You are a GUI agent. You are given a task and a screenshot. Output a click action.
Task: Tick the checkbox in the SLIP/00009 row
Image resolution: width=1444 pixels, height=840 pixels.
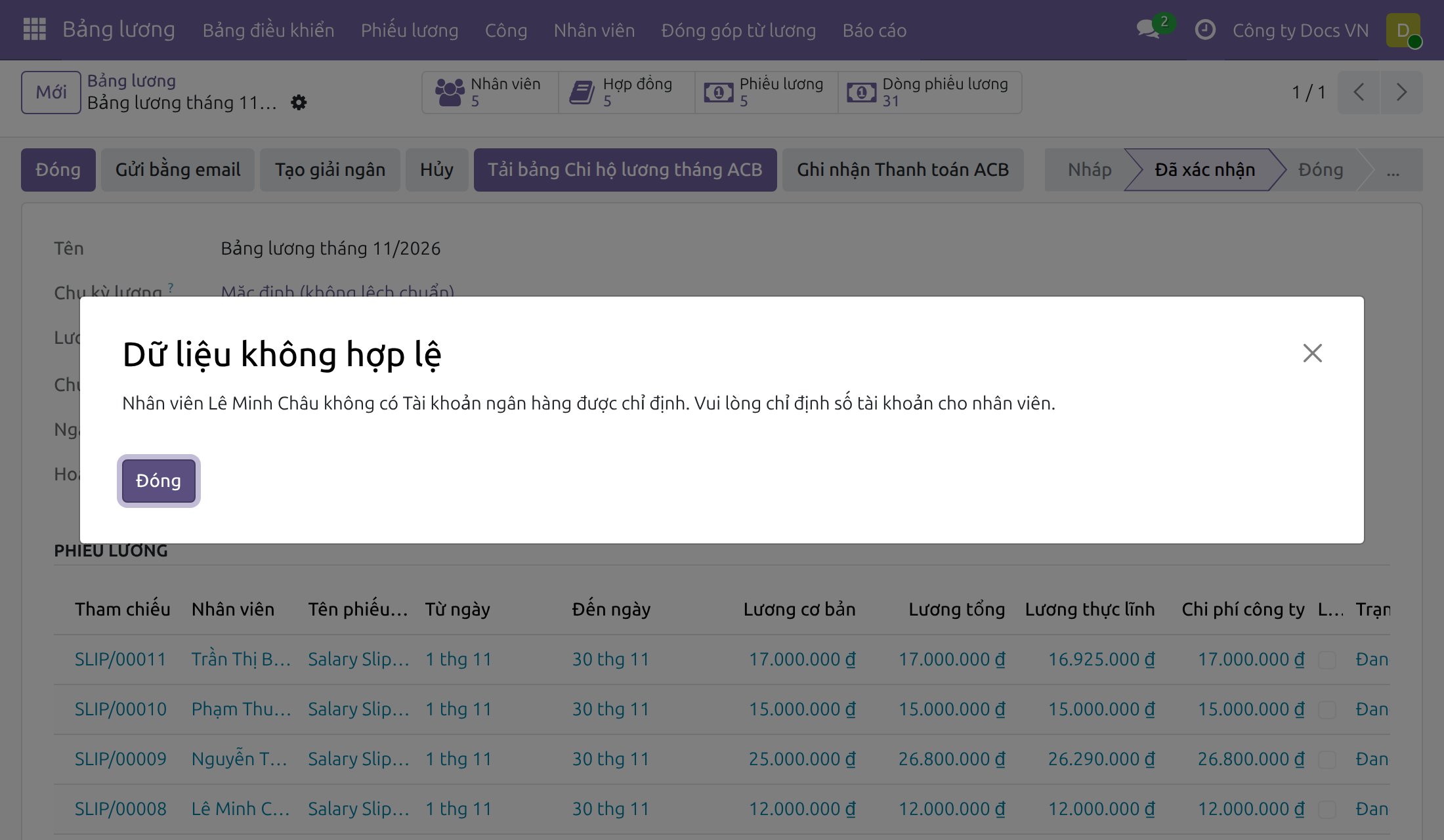(1327, 759)
